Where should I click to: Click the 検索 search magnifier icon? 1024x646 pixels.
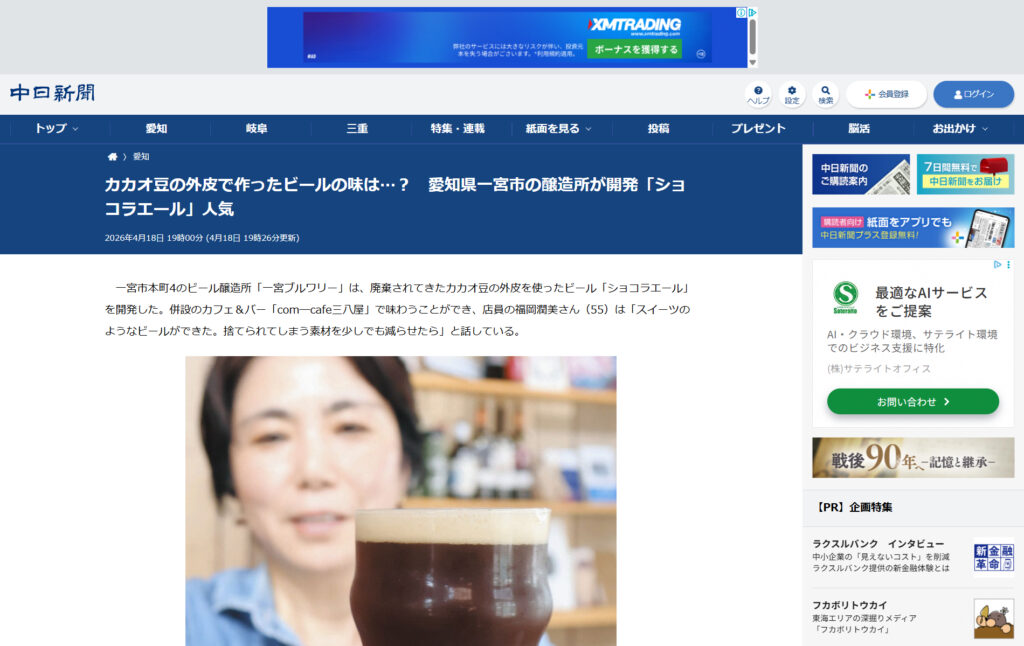coord(825,94)
